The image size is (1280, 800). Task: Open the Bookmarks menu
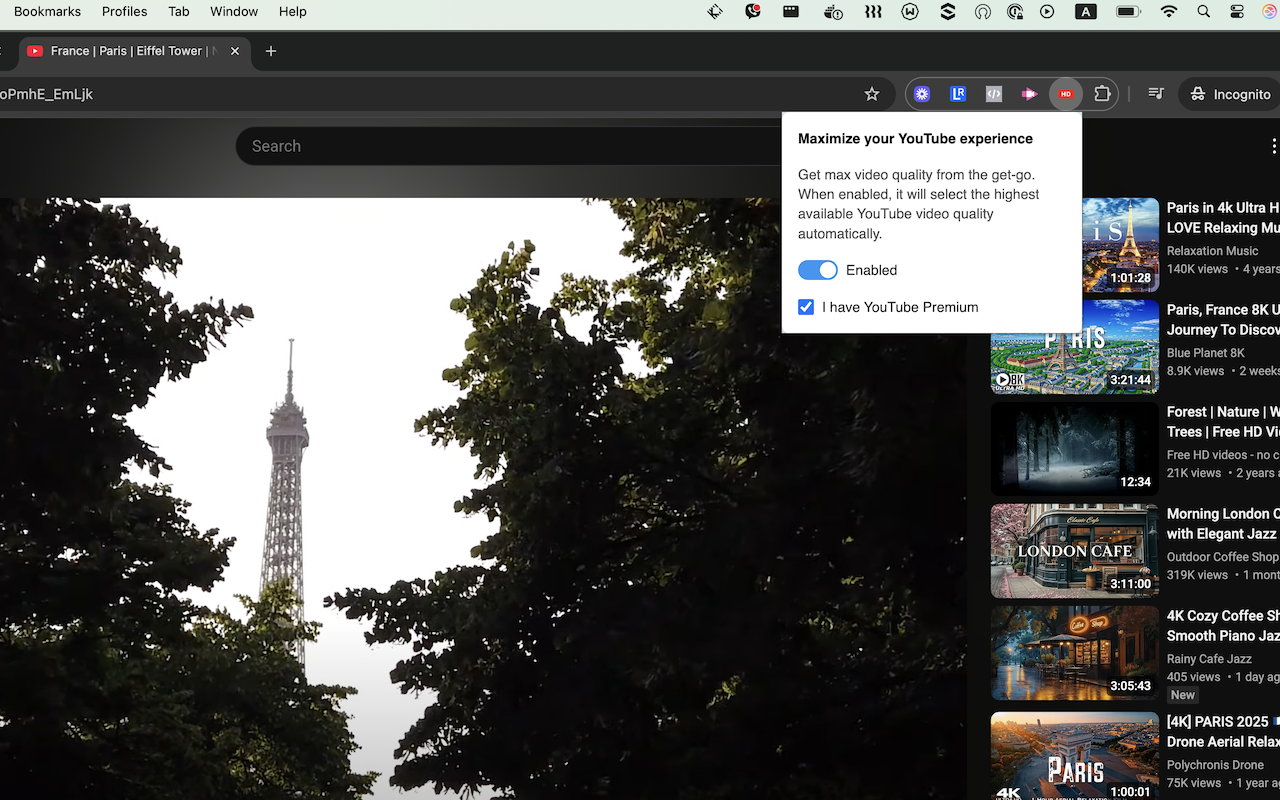click(x=46, y=12)
